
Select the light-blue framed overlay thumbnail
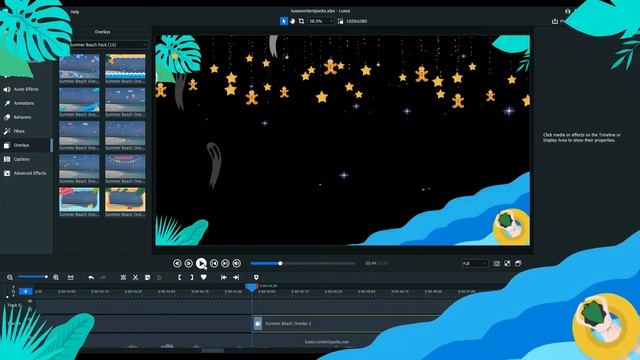click(x=79, y=200)
